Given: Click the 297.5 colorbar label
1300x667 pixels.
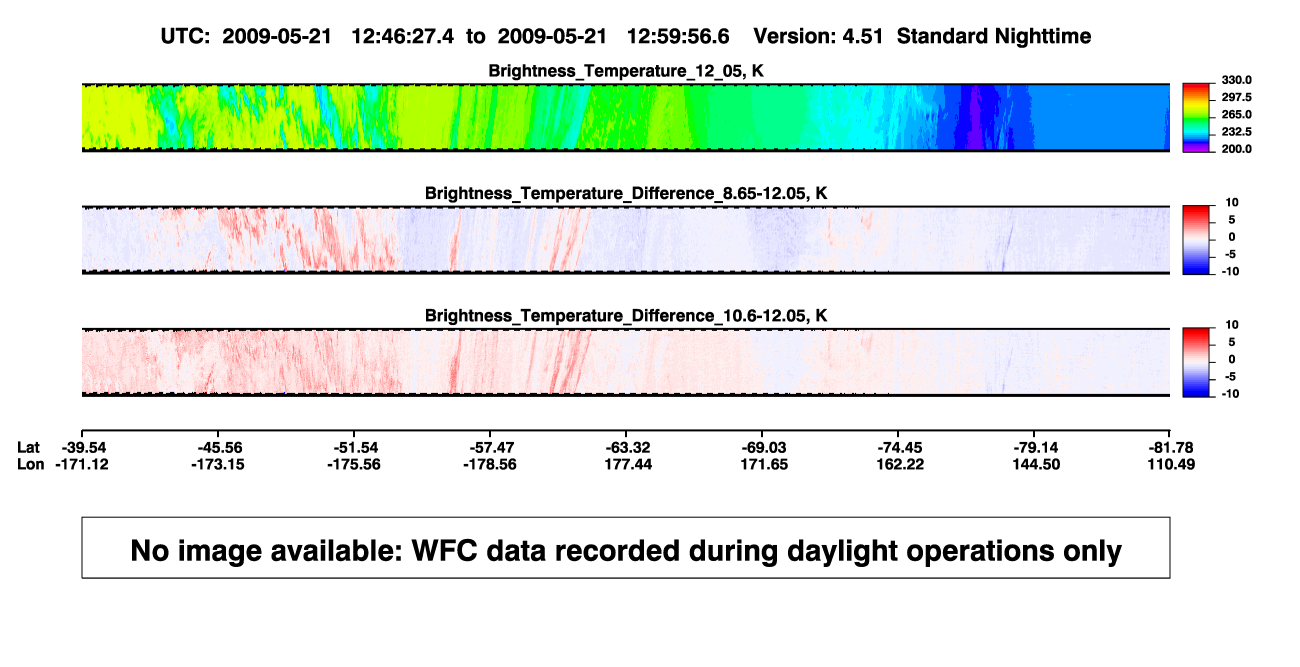Looking at the screenshot, I should click(x=1238, y=97).
